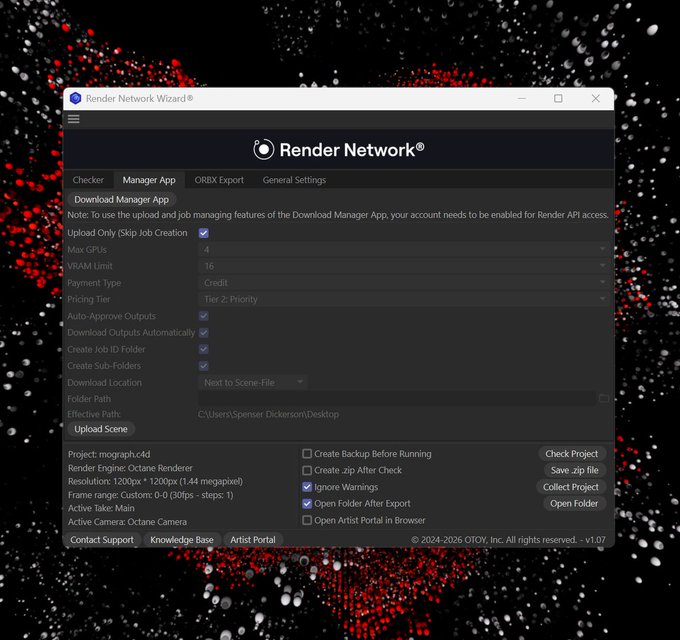The height and width of the screenshot is (640, 680).
Task: Click the Open Folder button
Action: [x=574, y=503]
